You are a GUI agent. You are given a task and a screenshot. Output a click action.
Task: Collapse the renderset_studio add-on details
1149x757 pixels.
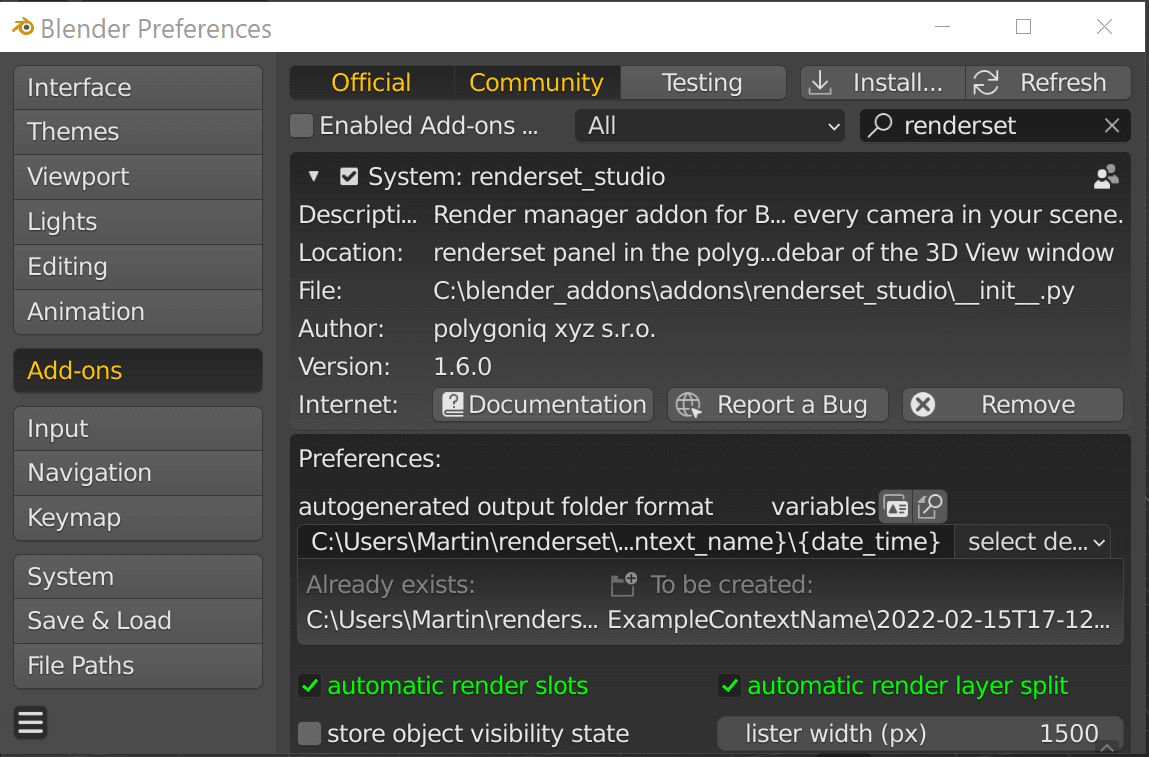pyautogui.click(x=314, y=177)
